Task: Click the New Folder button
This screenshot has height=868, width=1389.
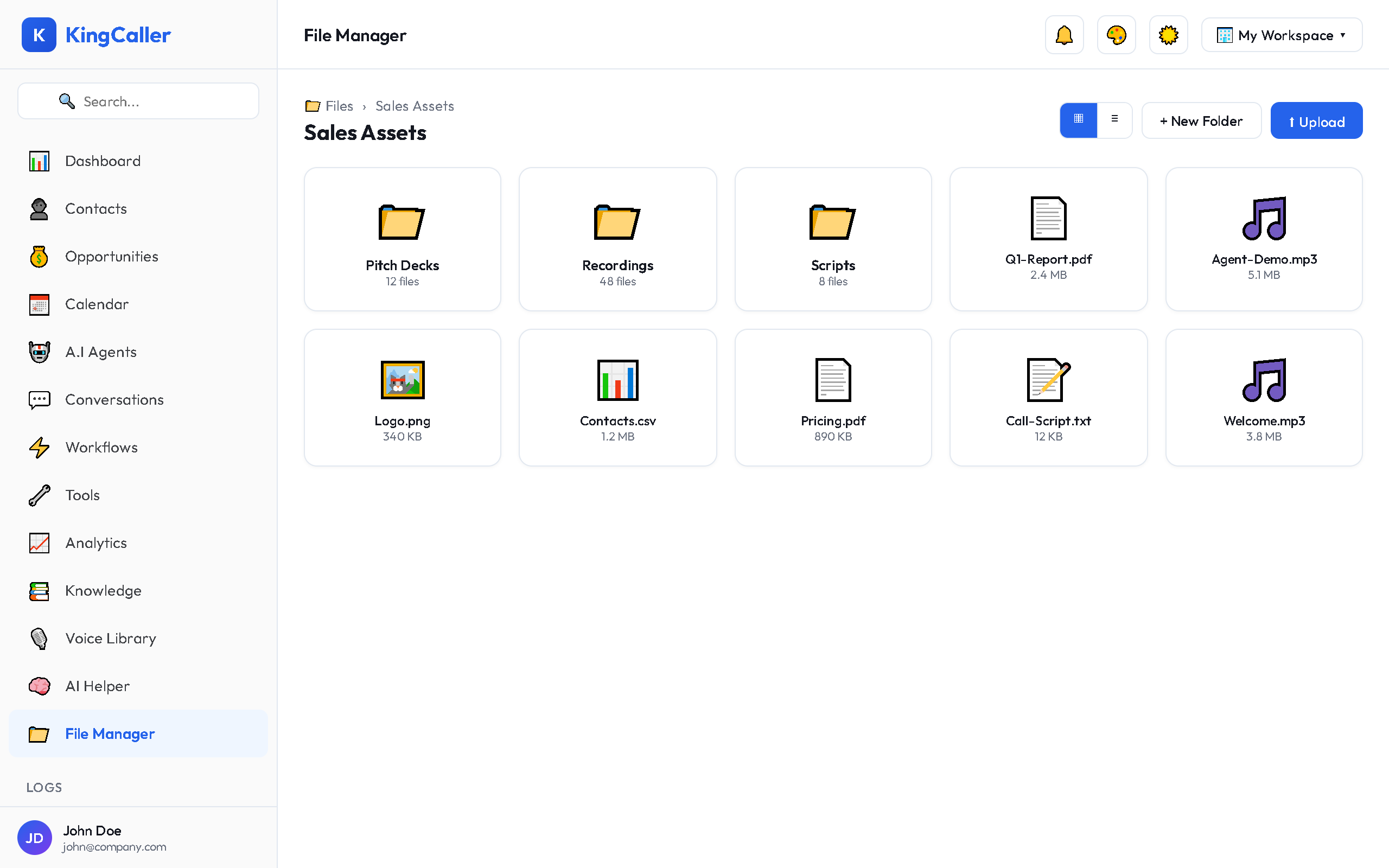Action: click(1201, 120)
